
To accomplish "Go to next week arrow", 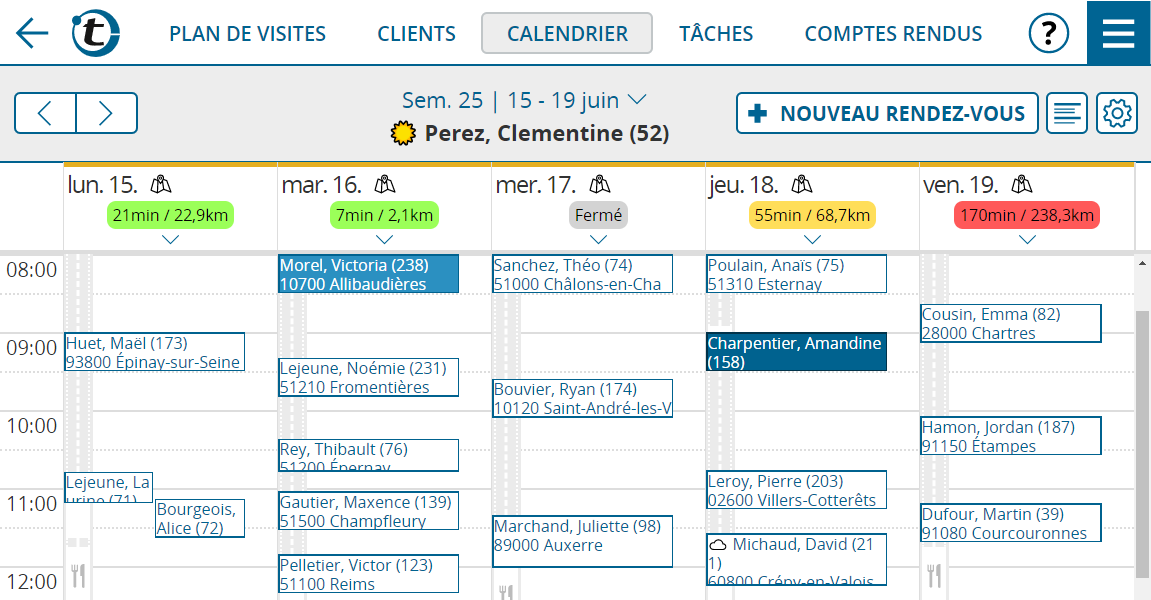I will tap(107, 113).
